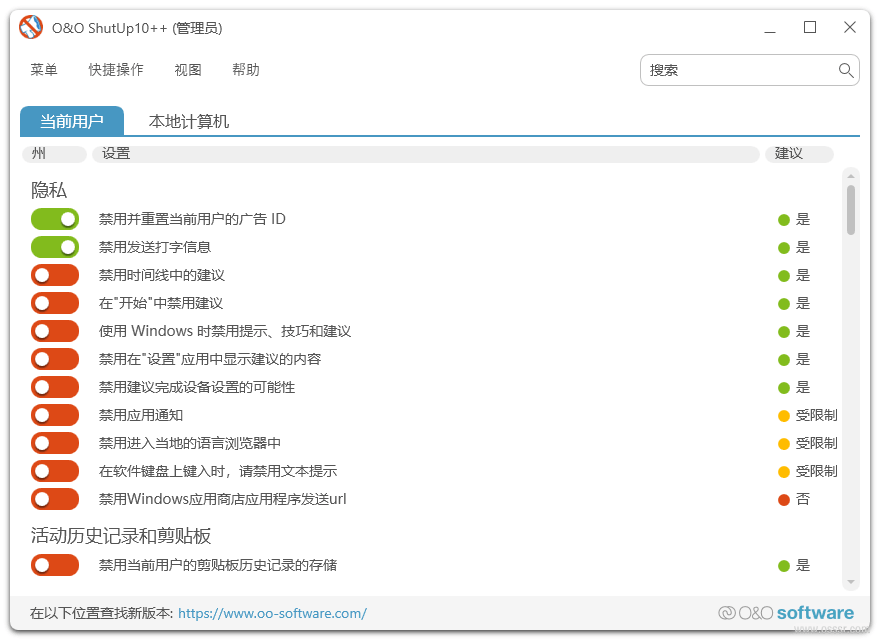Click green recommendation dot for 禁用并重置当前用户的广告 ID
This screenshot has width=880, height=640.
click(x=784, y=220)
